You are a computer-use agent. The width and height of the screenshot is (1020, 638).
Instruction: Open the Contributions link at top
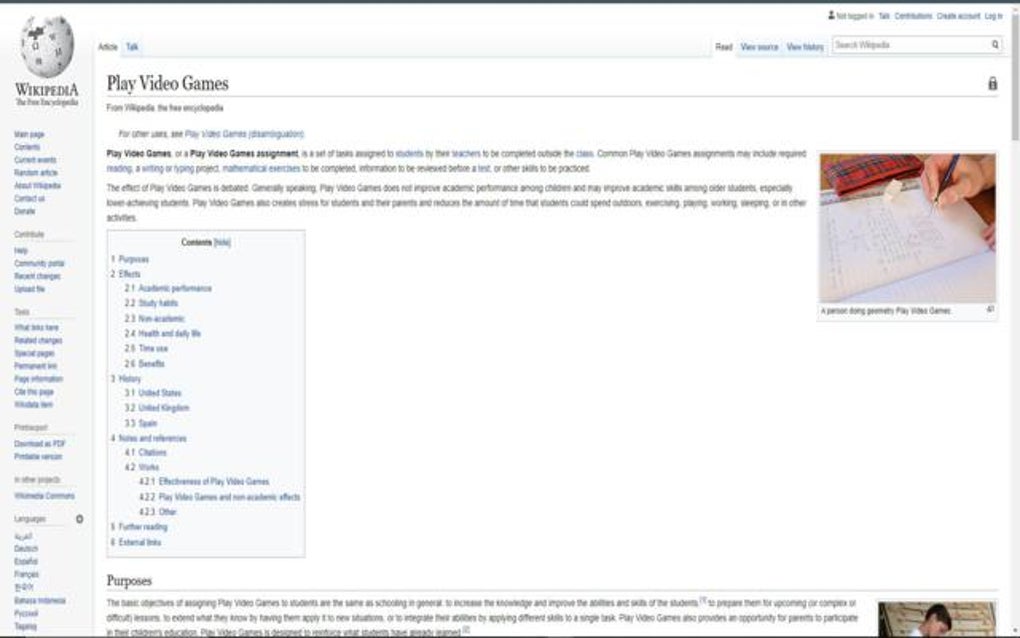tap(913, 16)
